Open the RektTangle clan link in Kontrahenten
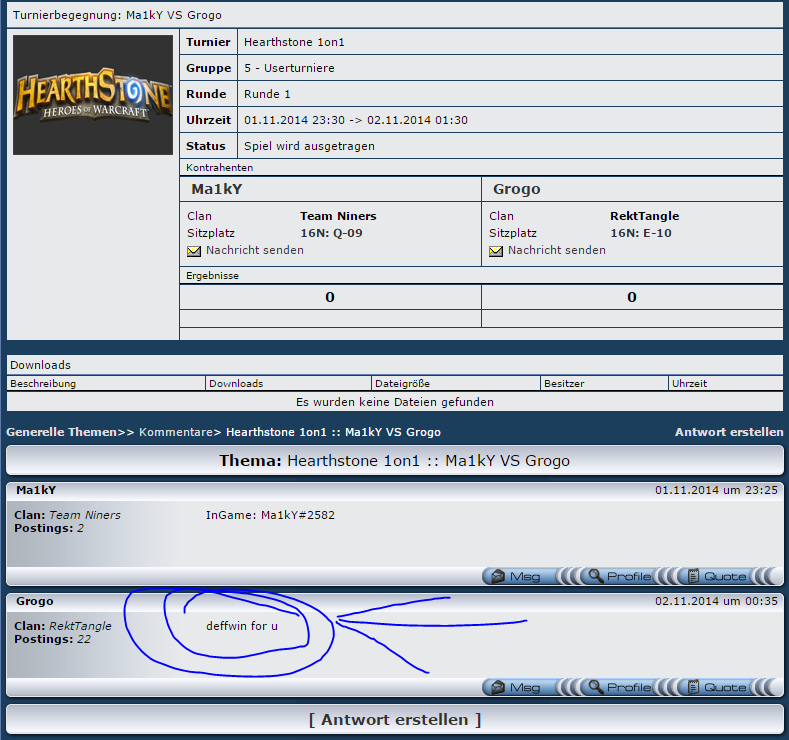This screenshot has width=789, height=740. tap(644, 216)
